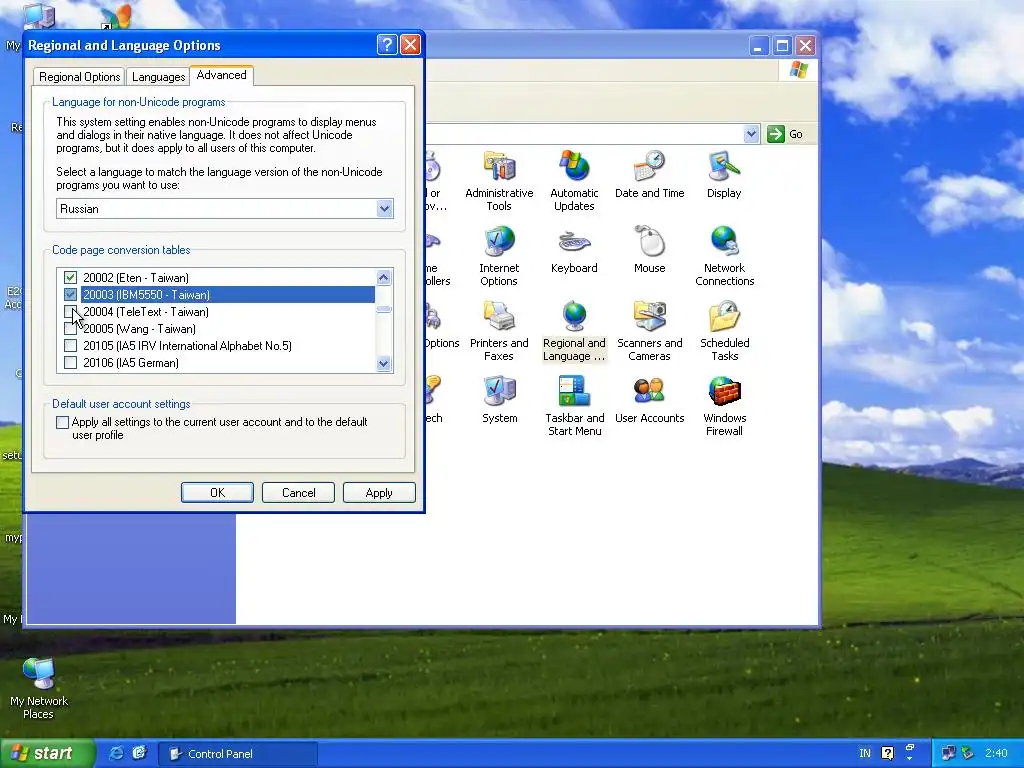Open System icon in Control Panel
The width and height of the screenshot is (1024, 768).
click(x=500, y=399)
